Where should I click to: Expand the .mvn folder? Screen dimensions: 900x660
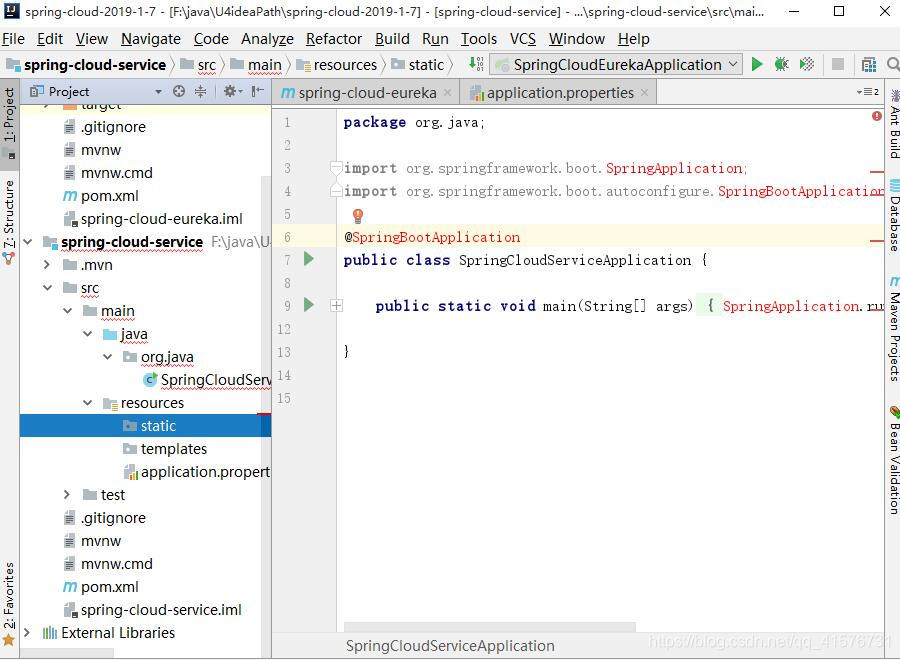click(48, 265)
